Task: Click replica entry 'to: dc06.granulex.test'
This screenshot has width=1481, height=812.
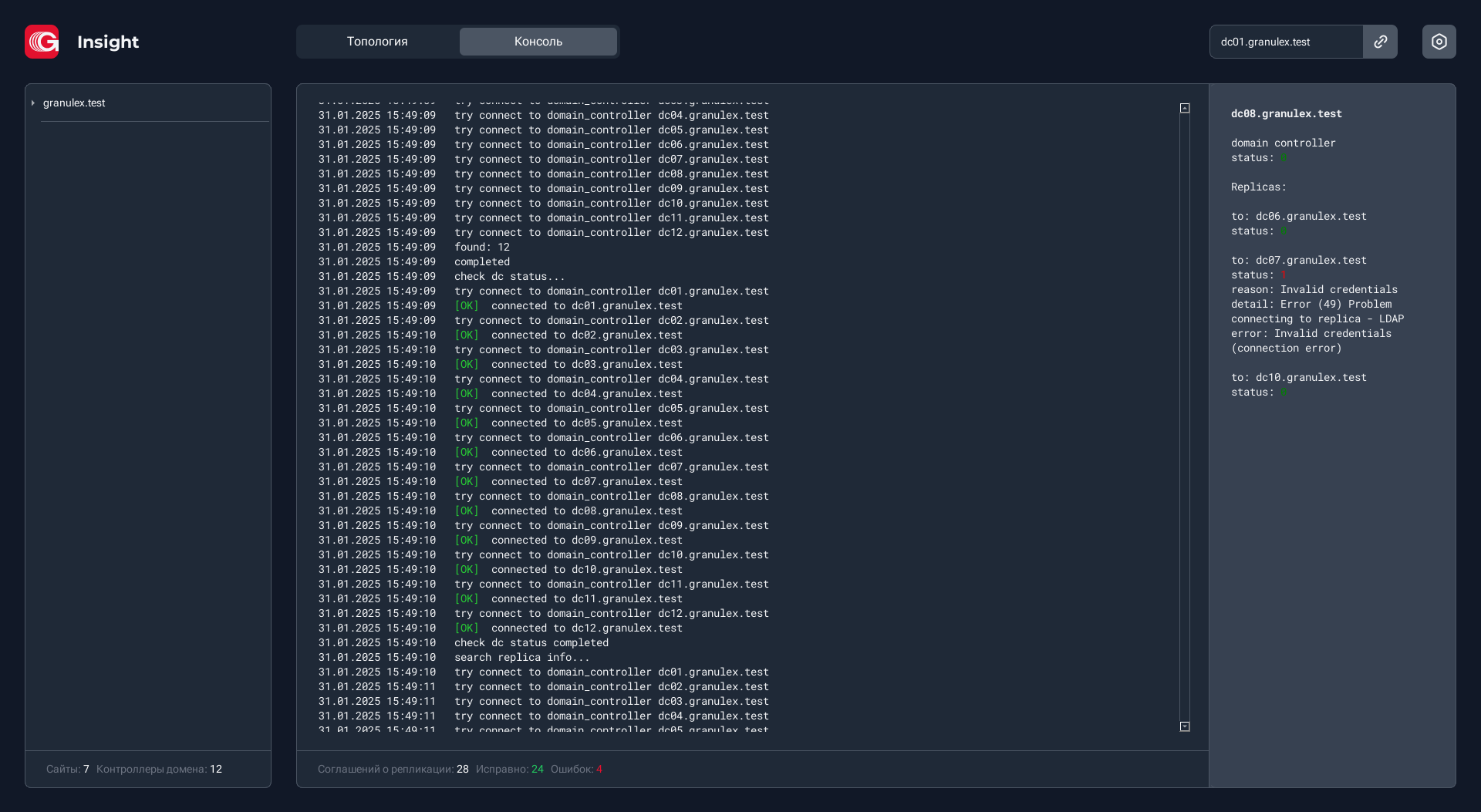Action: (1299, 216)
